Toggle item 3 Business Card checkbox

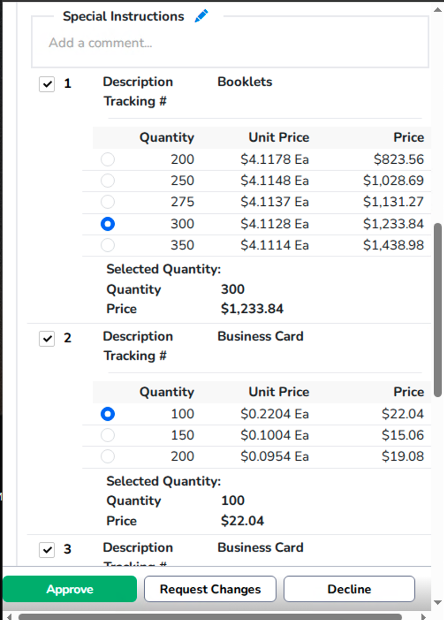click(47, 550)
